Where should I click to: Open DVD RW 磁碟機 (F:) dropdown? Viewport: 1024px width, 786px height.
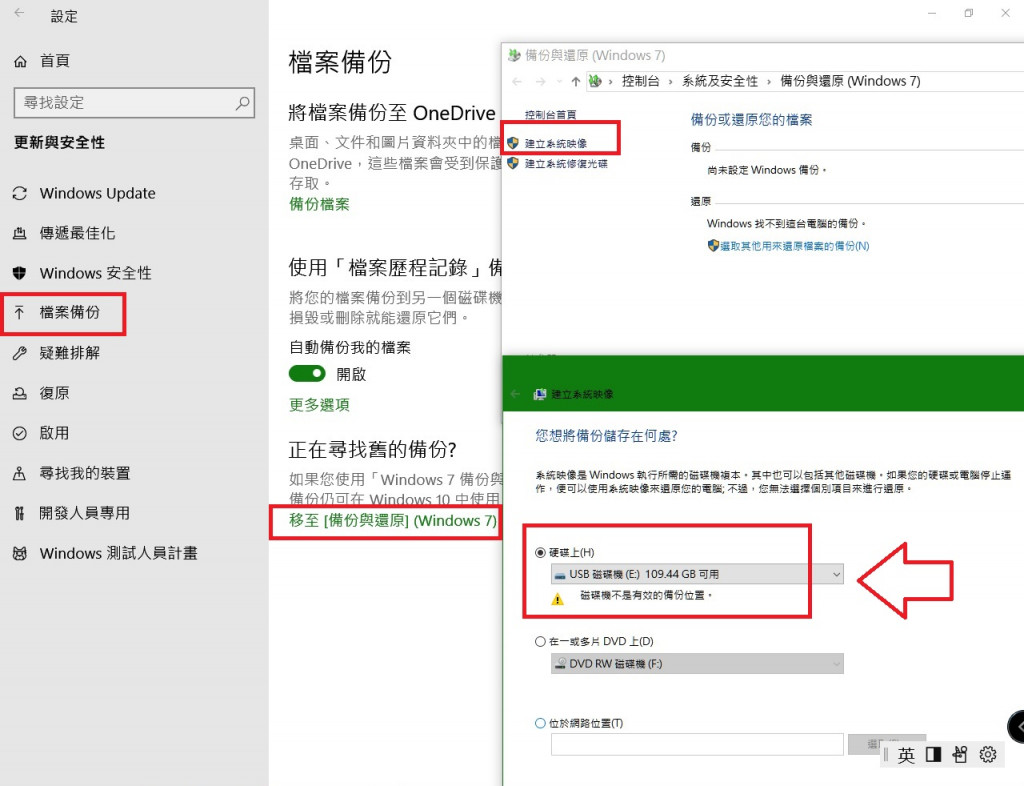click(x=697, y=663)
